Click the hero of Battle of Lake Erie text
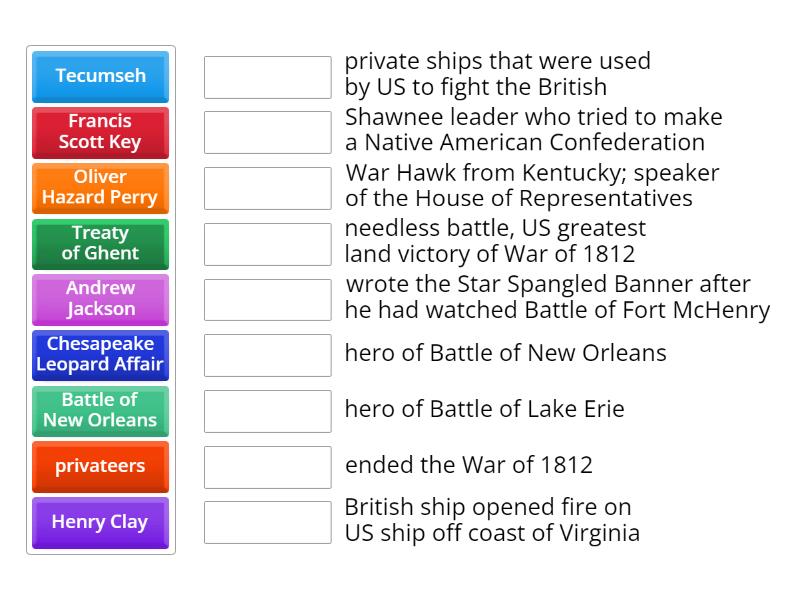800x600 pixels. 484,409
